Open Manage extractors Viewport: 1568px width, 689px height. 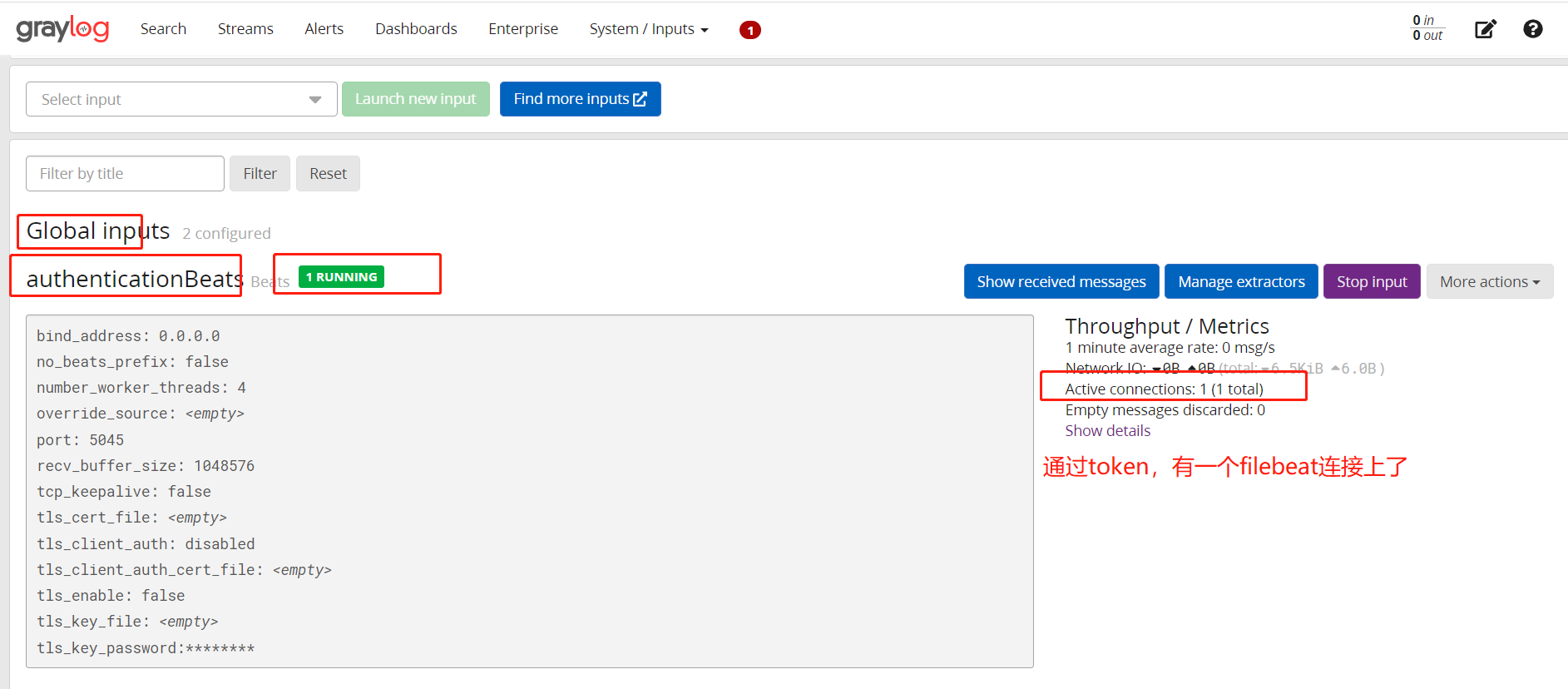(x=1241, y=281)
